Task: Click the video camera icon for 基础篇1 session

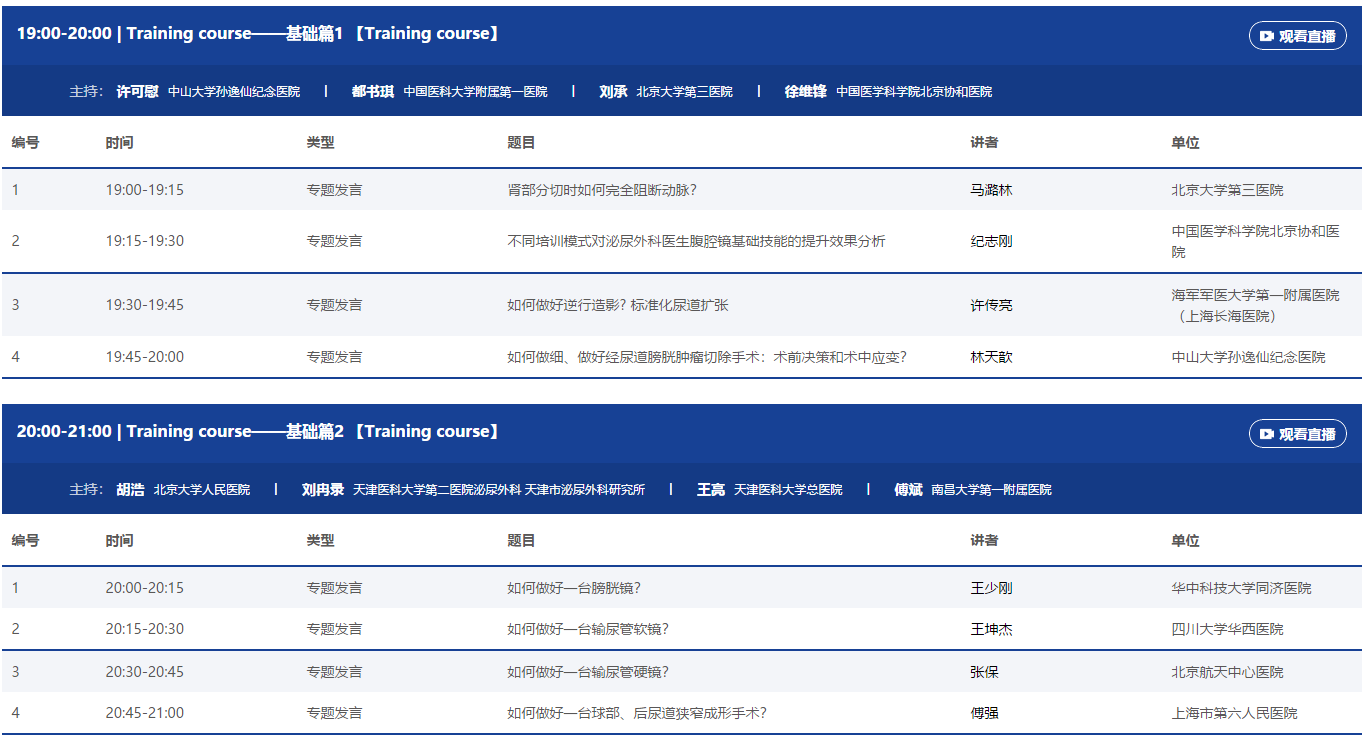Action: coord(1267,36)
